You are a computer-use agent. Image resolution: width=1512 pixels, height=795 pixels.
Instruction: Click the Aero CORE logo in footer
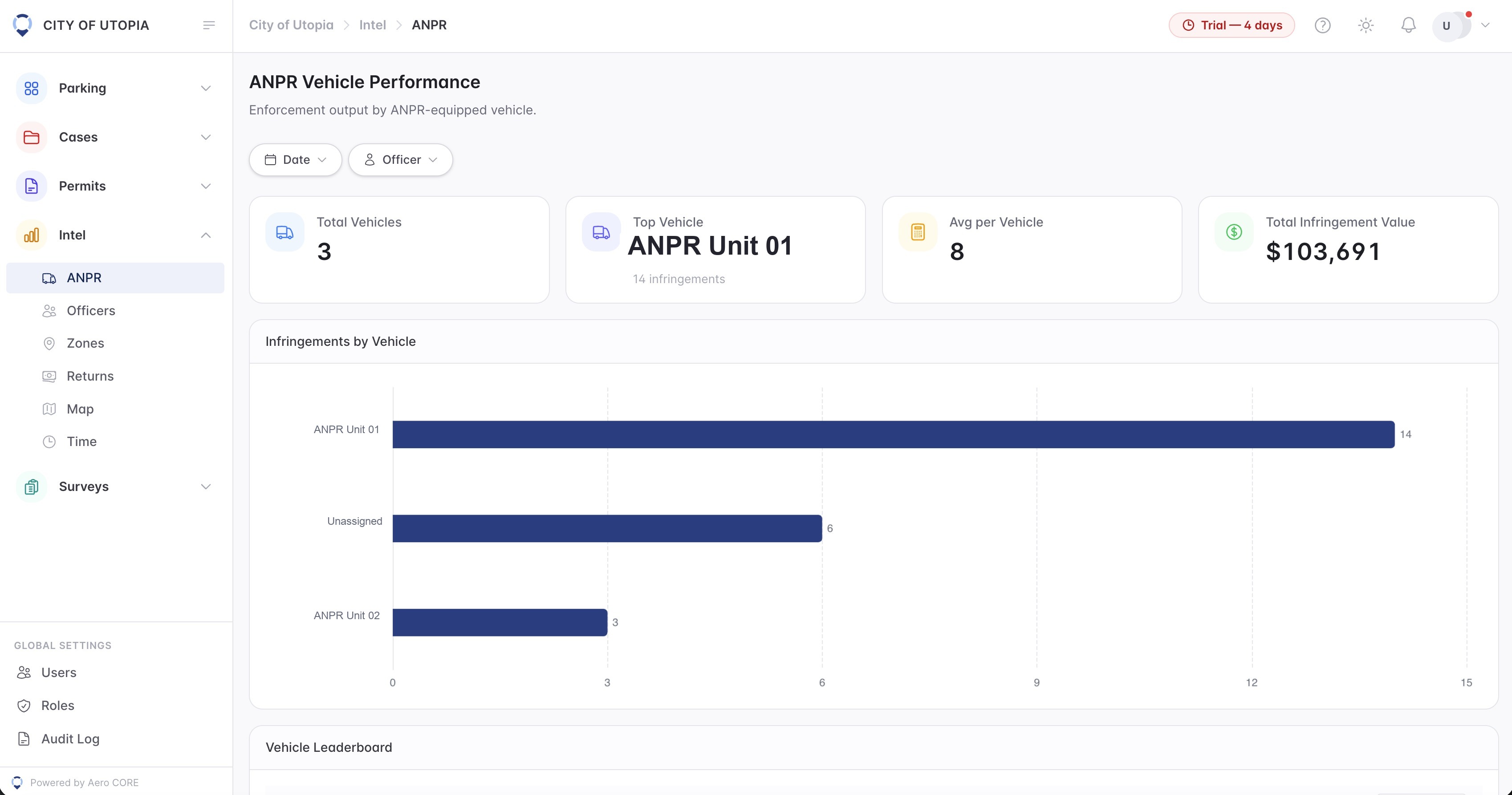[17, 782]
